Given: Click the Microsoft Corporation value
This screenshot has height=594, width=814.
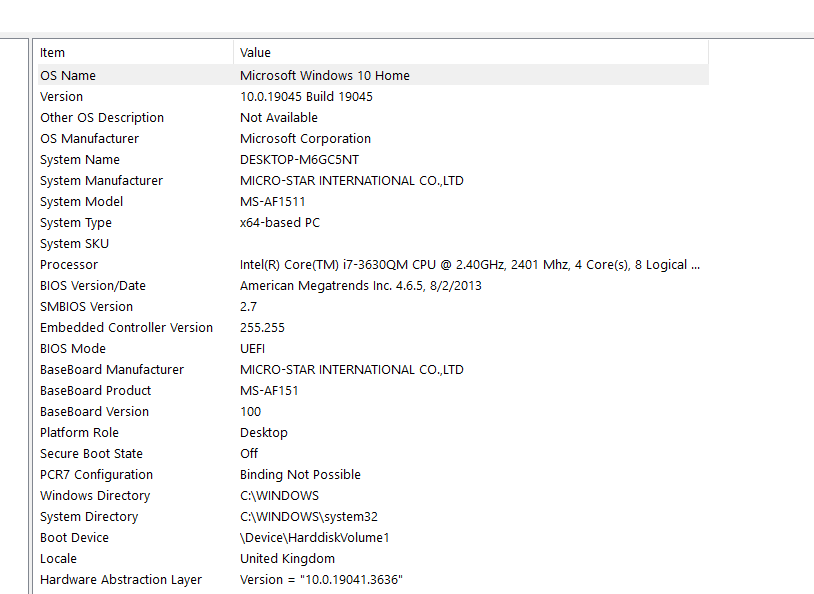Looking at the screenshot, I should pyautogui.click(x=305, y=139).
